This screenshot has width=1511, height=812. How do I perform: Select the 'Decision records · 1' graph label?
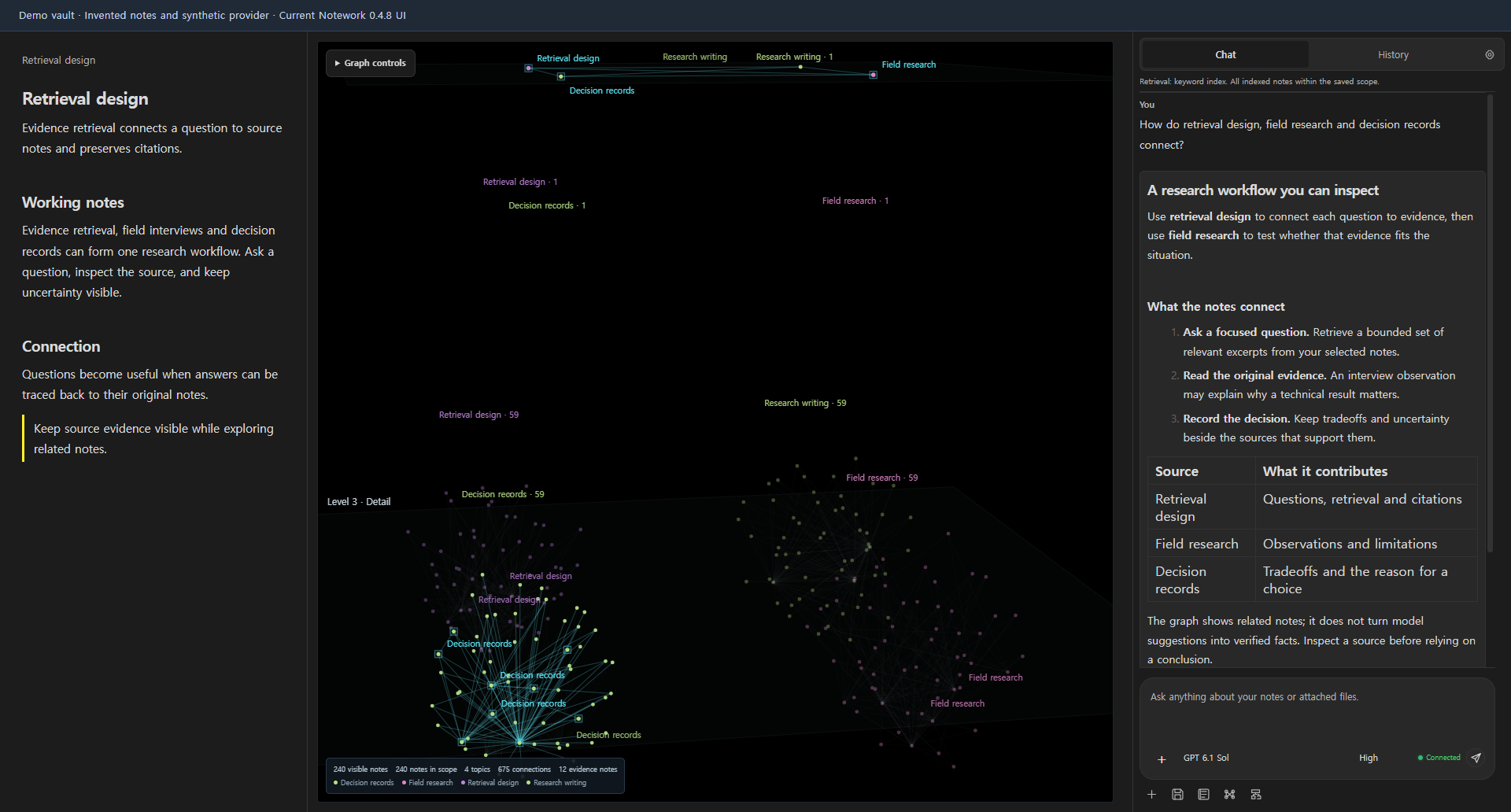click(x=547, y=205)
